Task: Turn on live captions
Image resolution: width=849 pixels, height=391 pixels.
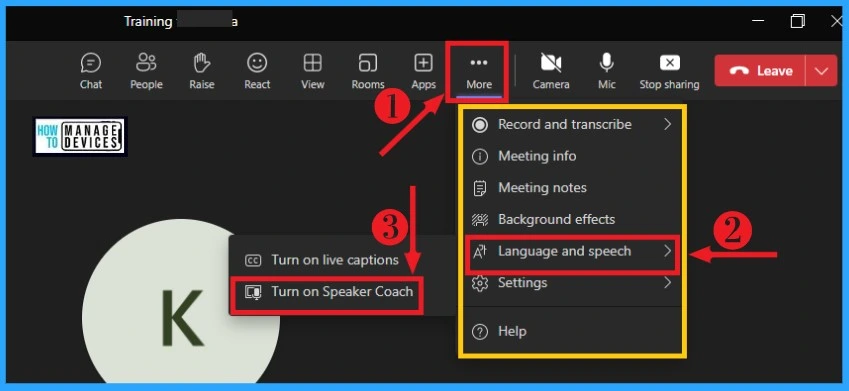Action: click(x=335, y=260)
